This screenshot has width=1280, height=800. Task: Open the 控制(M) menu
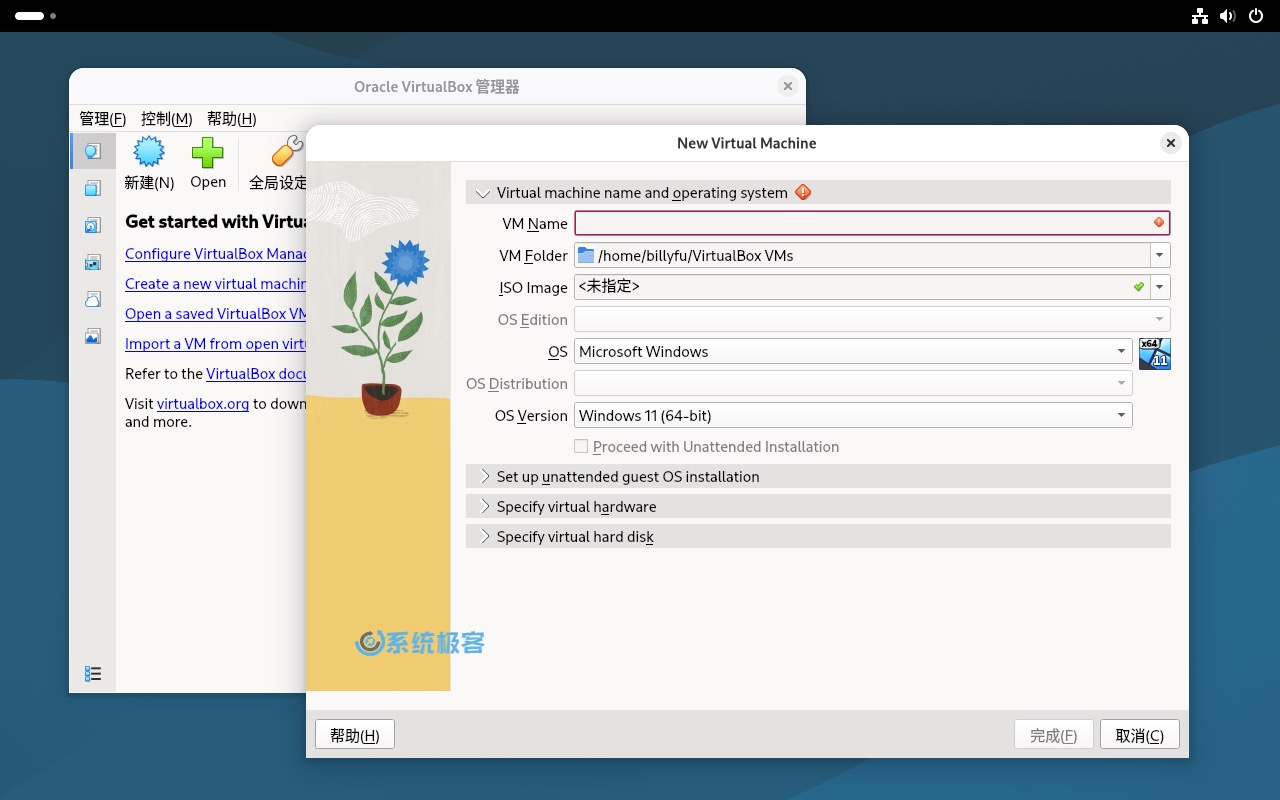pos(166,118)
